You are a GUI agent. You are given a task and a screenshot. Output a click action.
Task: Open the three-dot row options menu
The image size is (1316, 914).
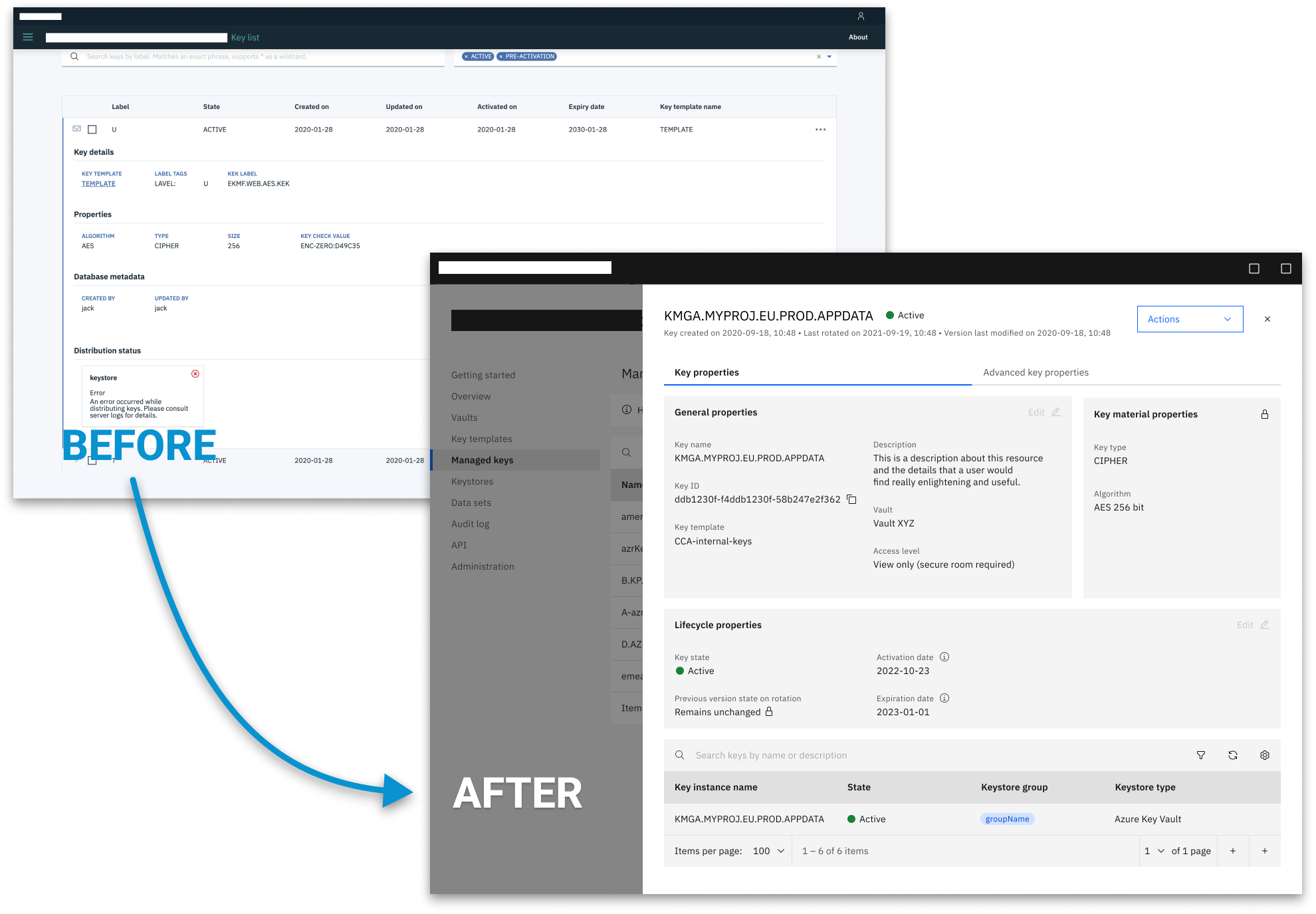821,130
